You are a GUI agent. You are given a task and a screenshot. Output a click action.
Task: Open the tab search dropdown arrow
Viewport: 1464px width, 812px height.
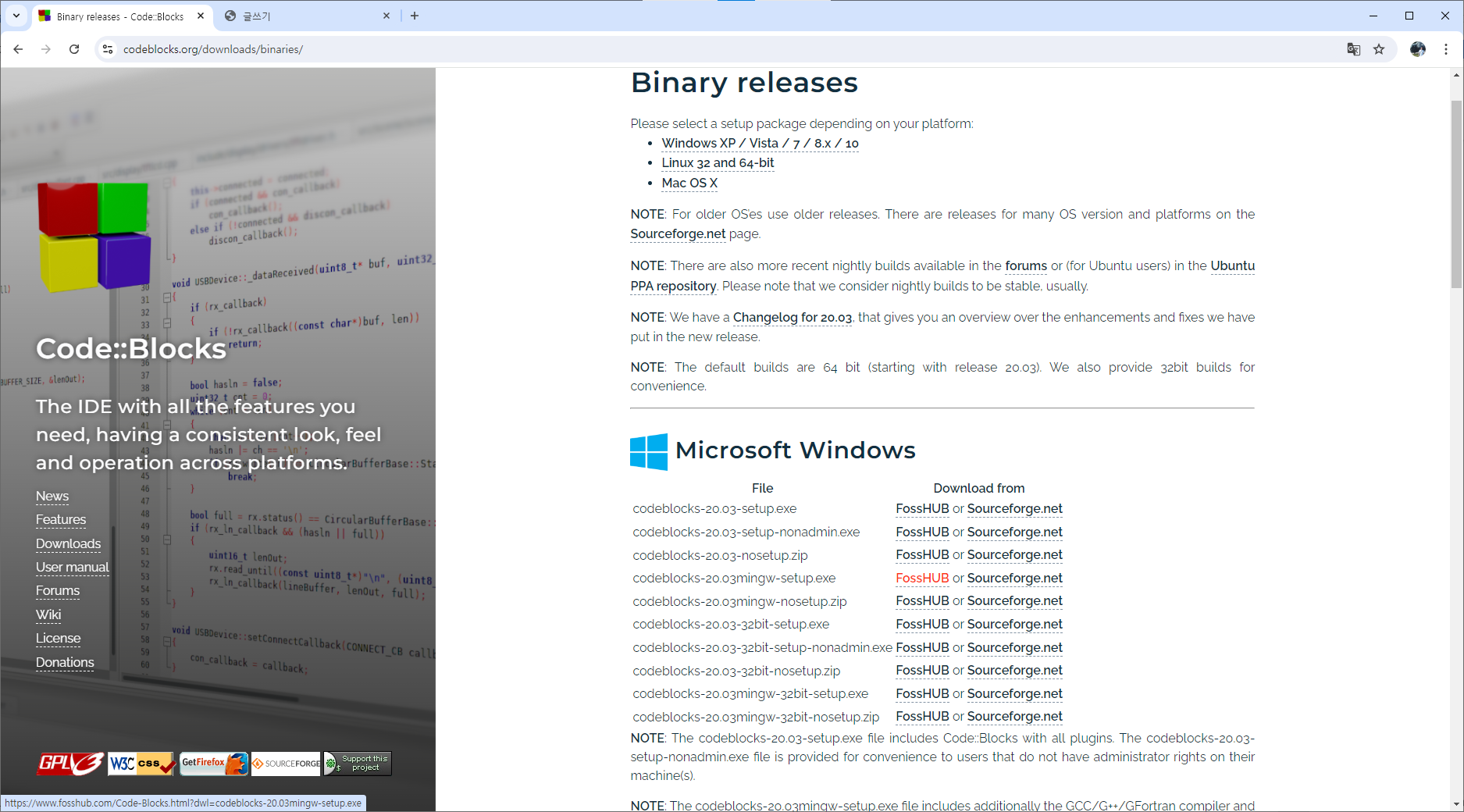pyautogui.click(x=16, y=16)
